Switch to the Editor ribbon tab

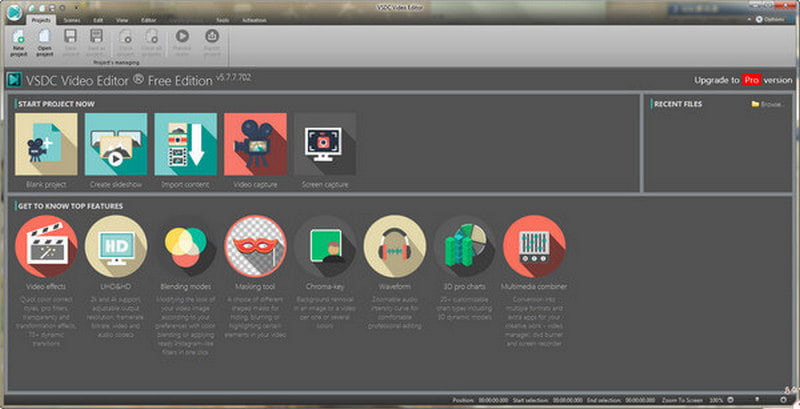(148, 20)
